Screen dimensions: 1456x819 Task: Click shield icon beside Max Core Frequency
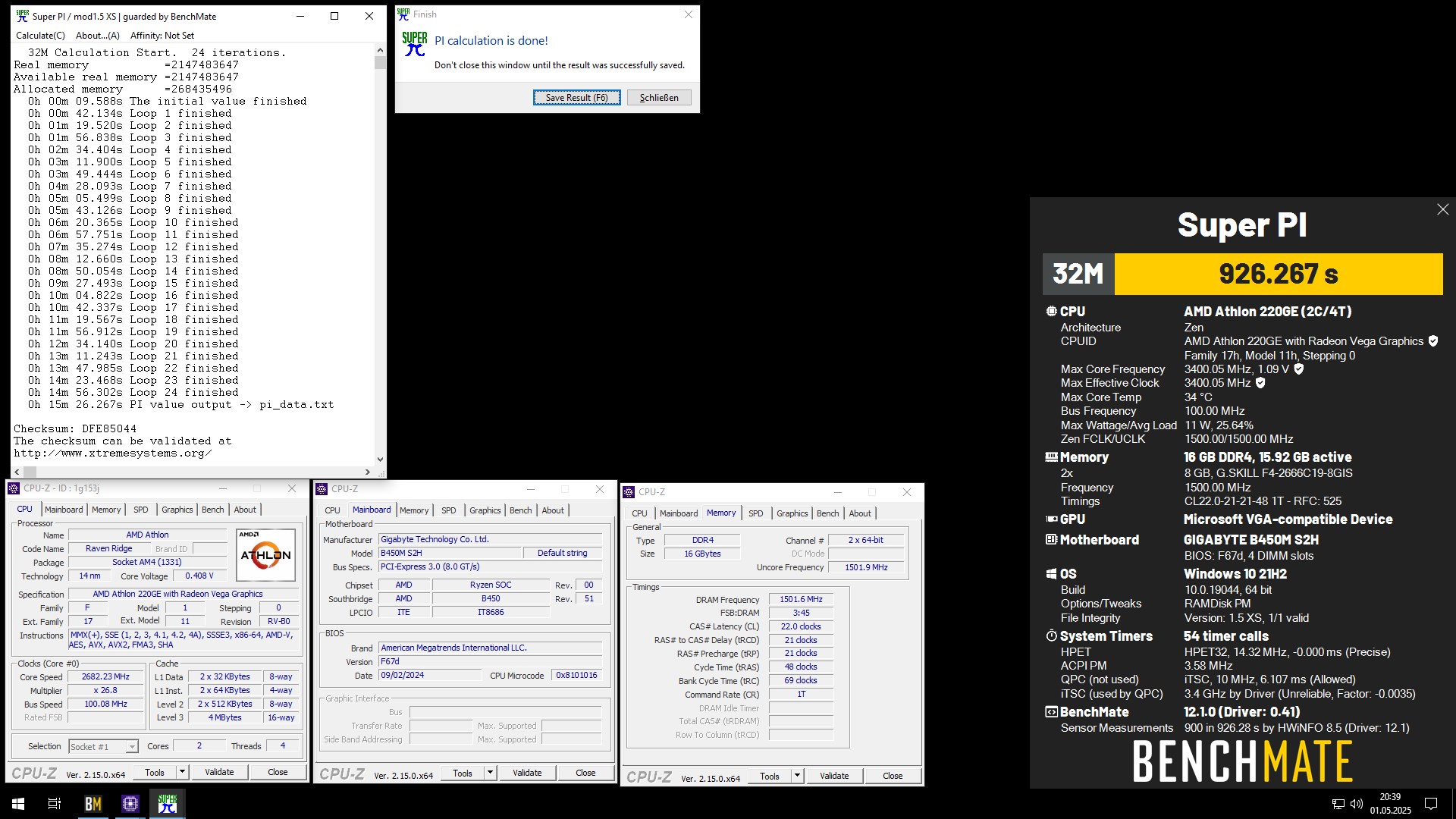pyautogui.click(x=1298, y=369)
